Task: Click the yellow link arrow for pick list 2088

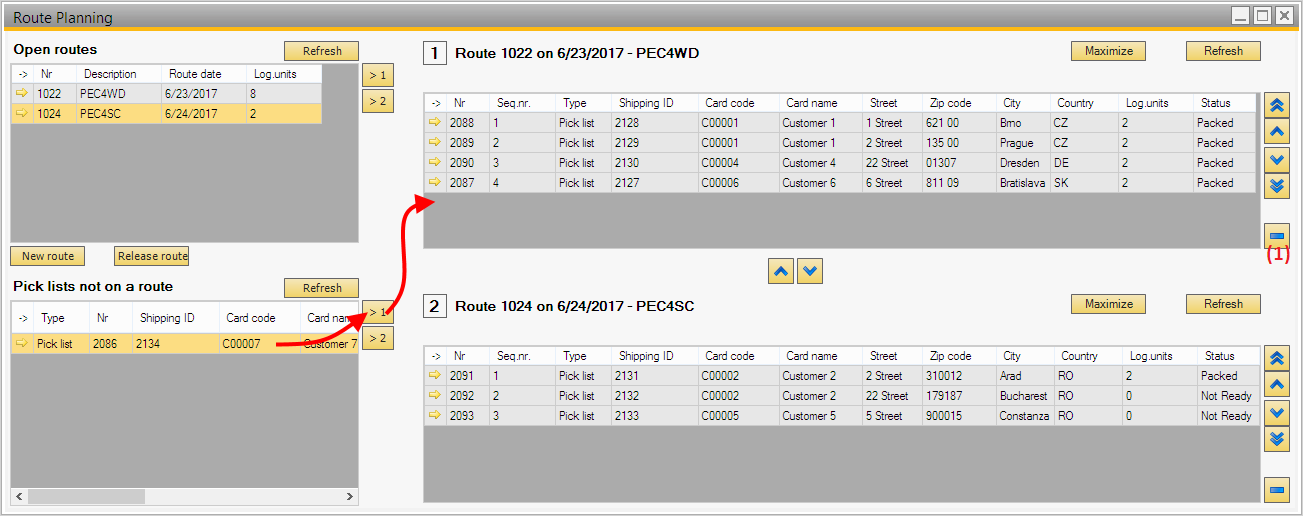Action: click(x=435, y=123)
